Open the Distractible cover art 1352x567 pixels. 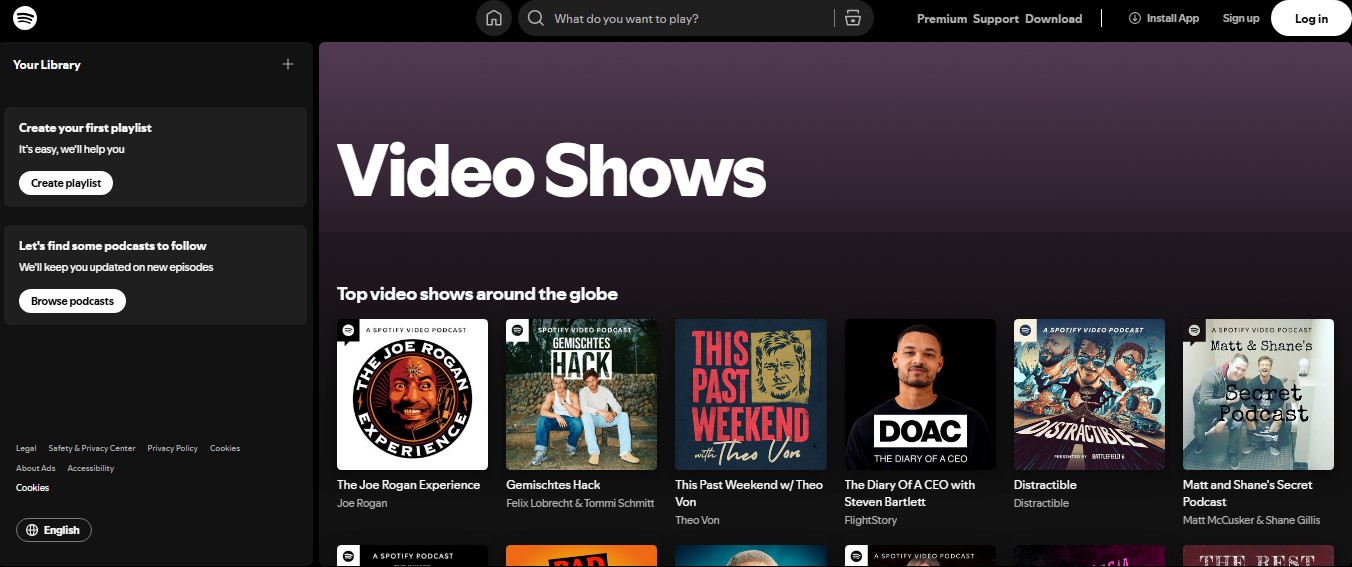[x=1089, y=394]
